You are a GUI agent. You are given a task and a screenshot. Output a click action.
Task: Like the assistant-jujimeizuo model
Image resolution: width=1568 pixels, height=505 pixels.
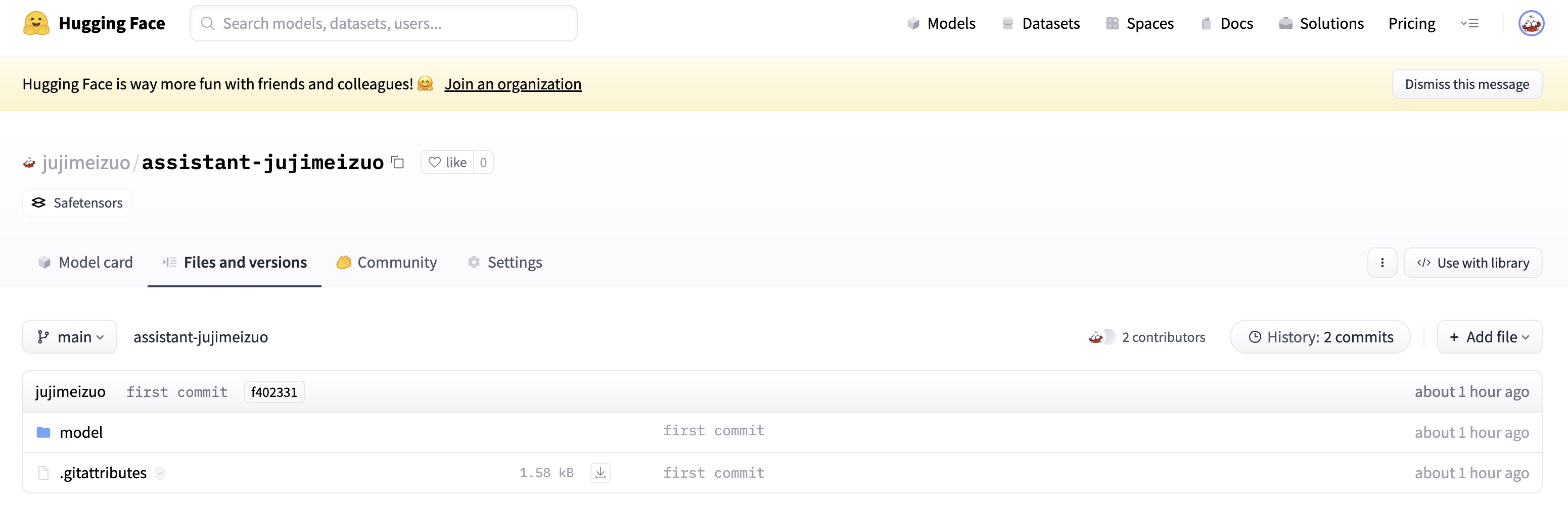(x=447, y=163)
